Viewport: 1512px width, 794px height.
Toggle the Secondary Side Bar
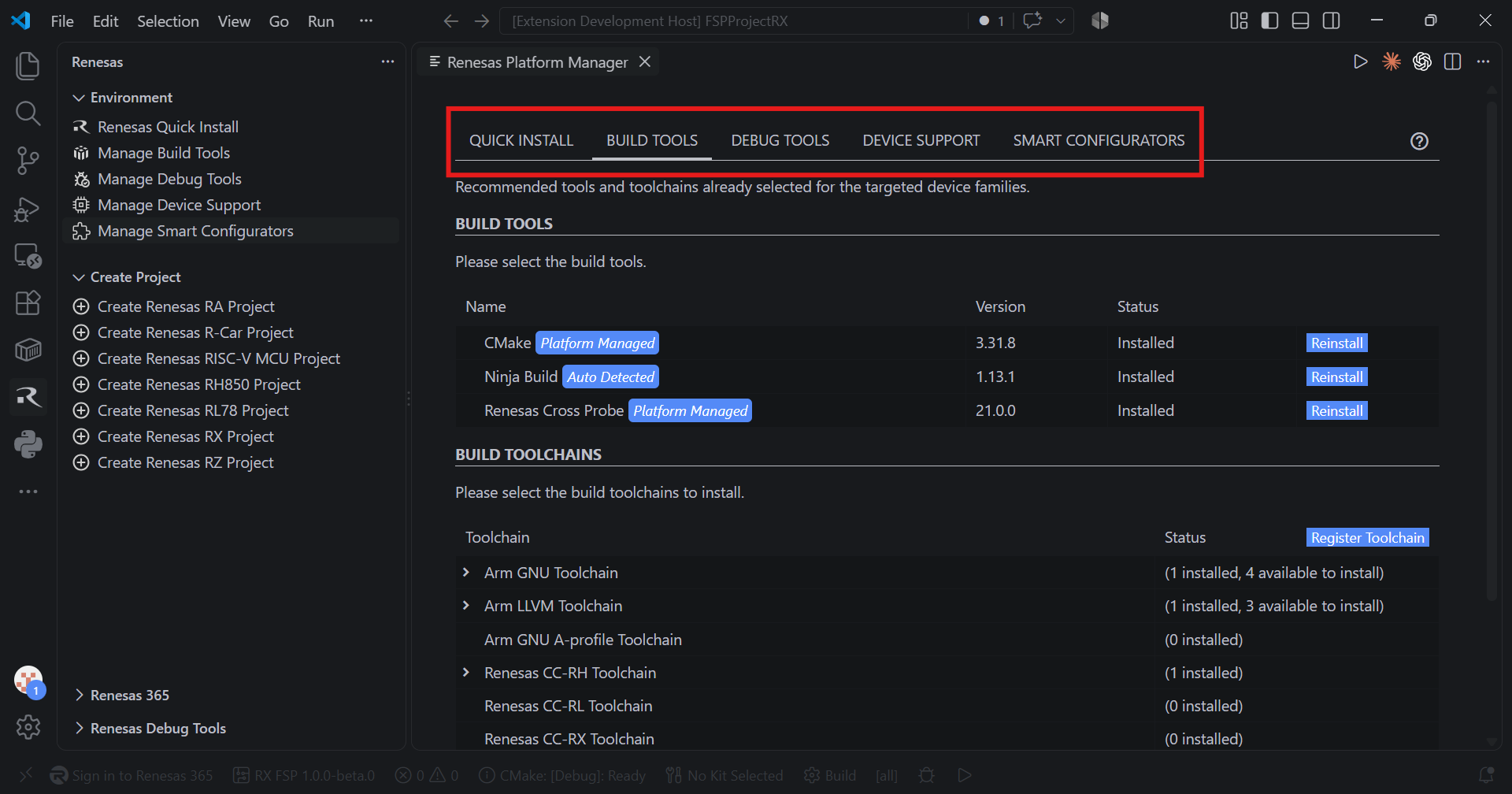pyautogui.click(x=1332, y=21)
